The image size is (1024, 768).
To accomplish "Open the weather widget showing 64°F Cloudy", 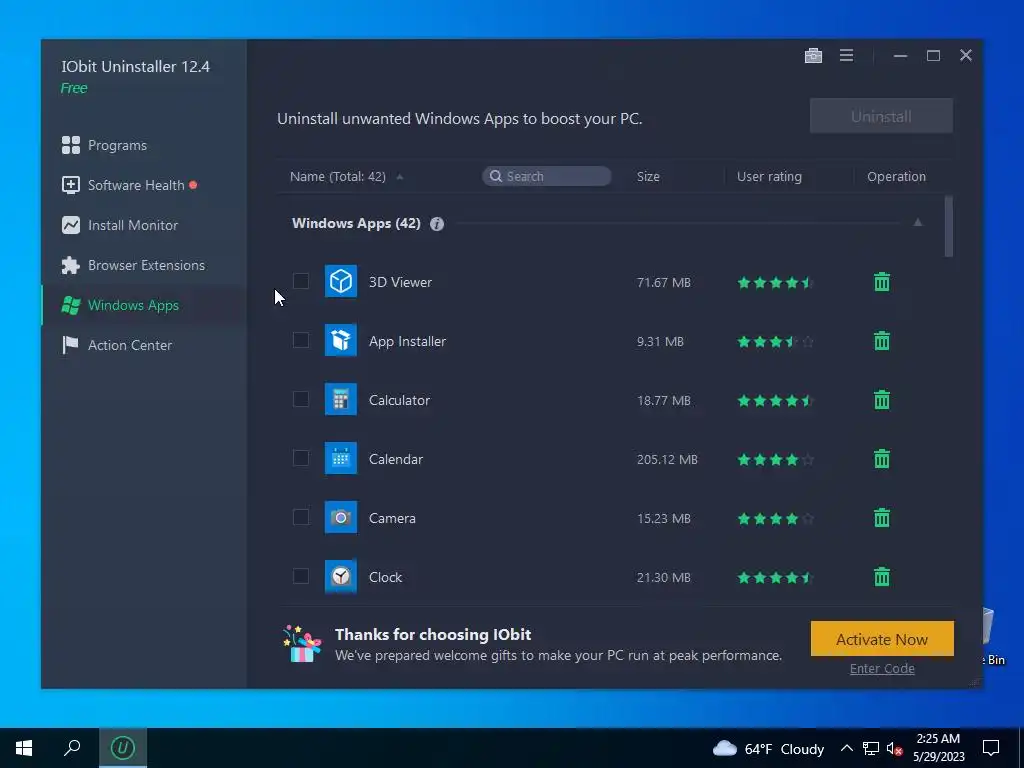I will [767, 748].
